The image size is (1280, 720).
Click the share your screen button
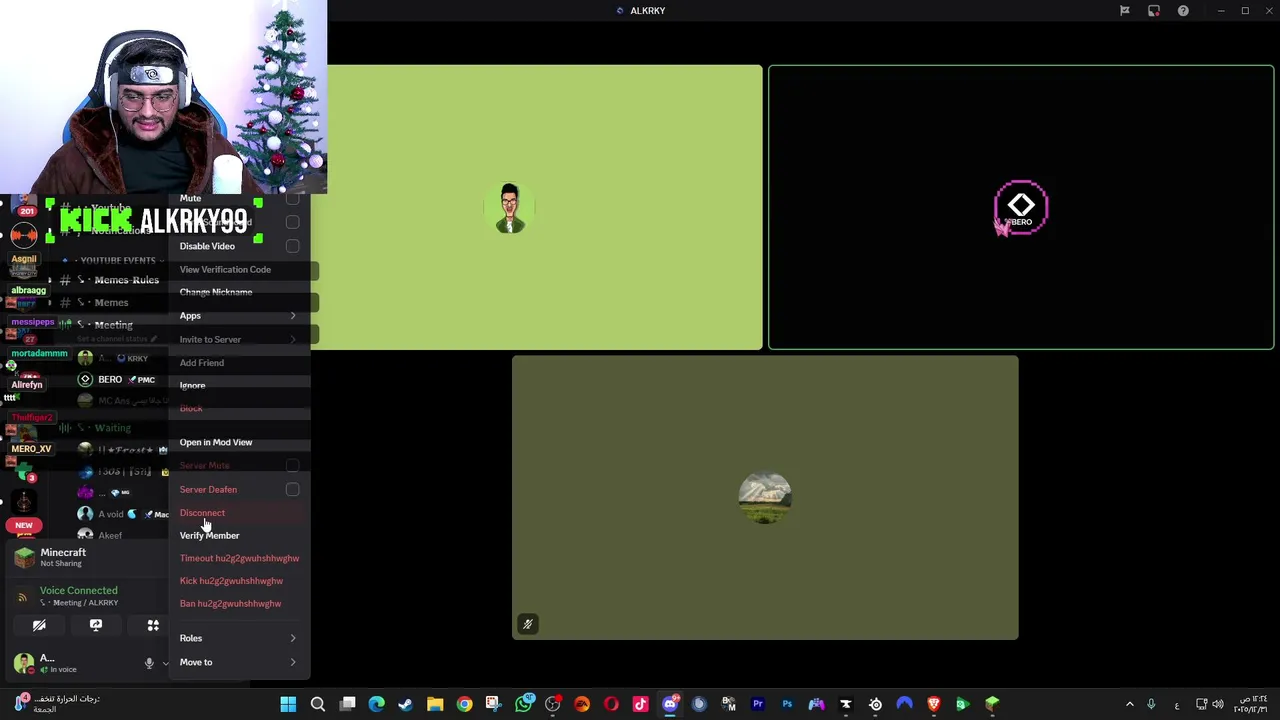pos(96,625)
